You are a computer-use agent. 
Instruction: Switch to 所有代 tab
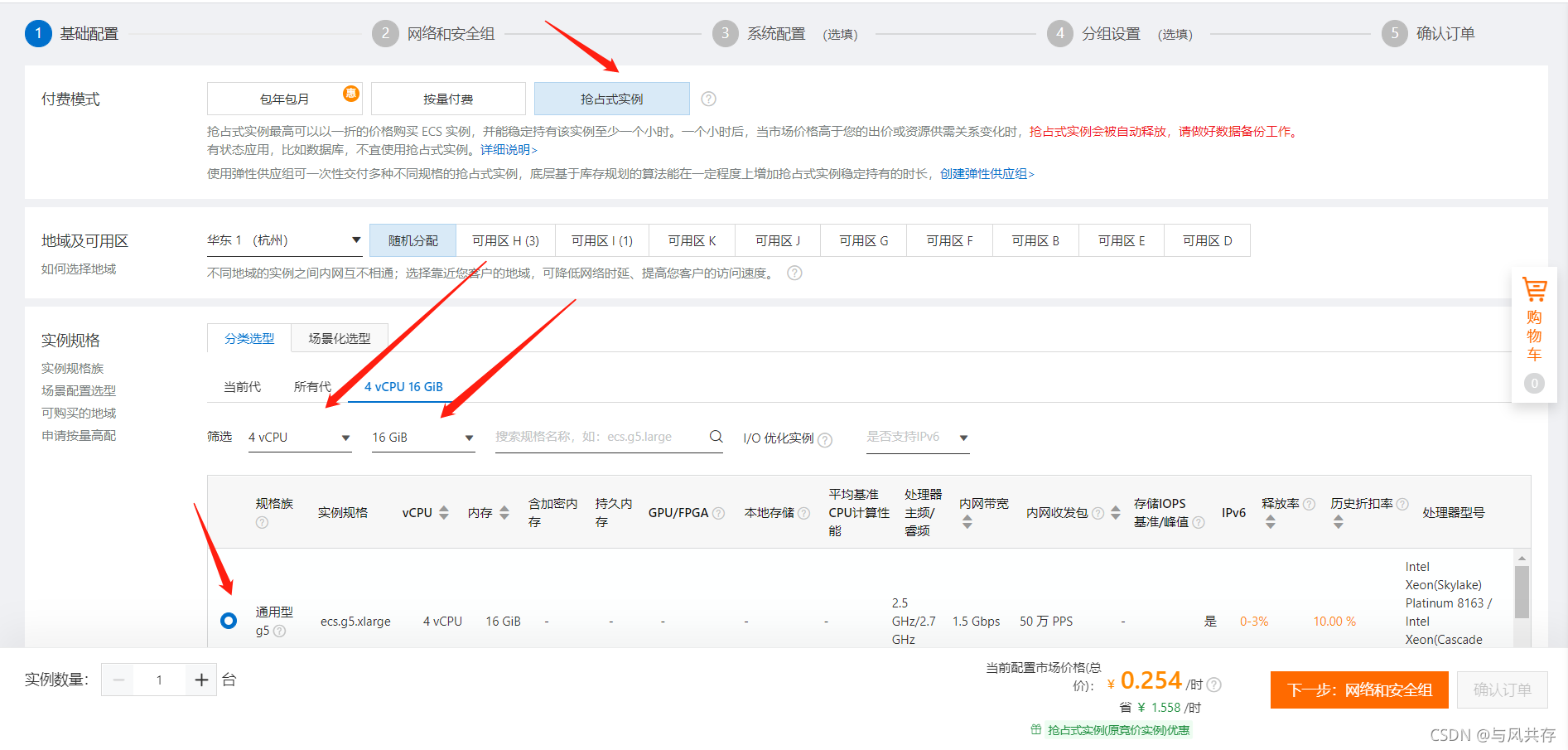312,387
